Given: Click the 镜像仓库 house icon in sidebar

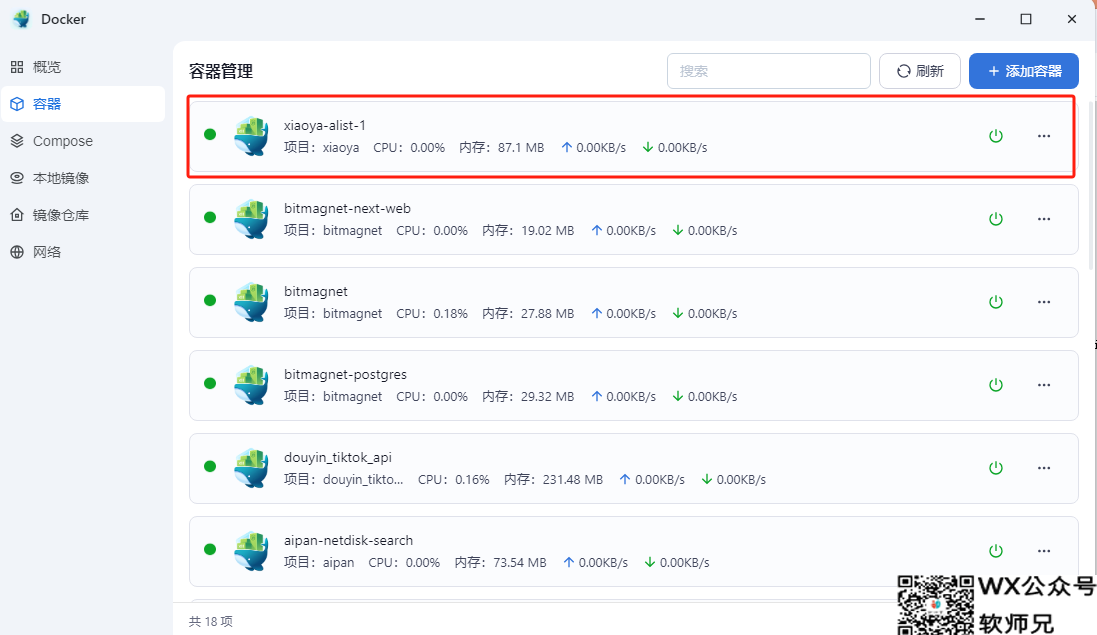Looking at the screenshot, I should click(17, 215).
